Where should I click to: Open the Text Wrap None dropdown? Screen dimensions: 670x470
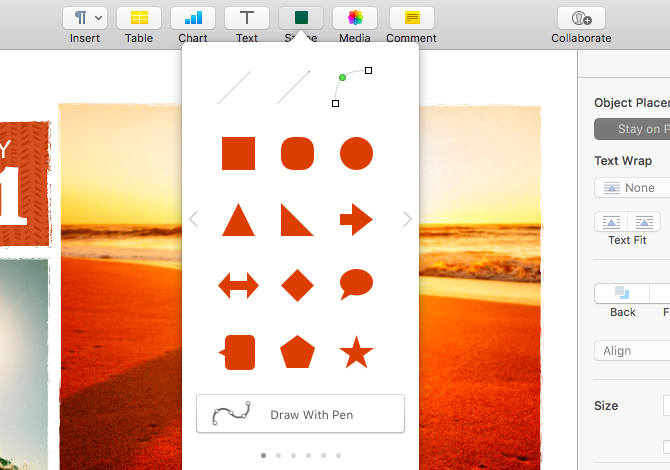coord(632,188)
